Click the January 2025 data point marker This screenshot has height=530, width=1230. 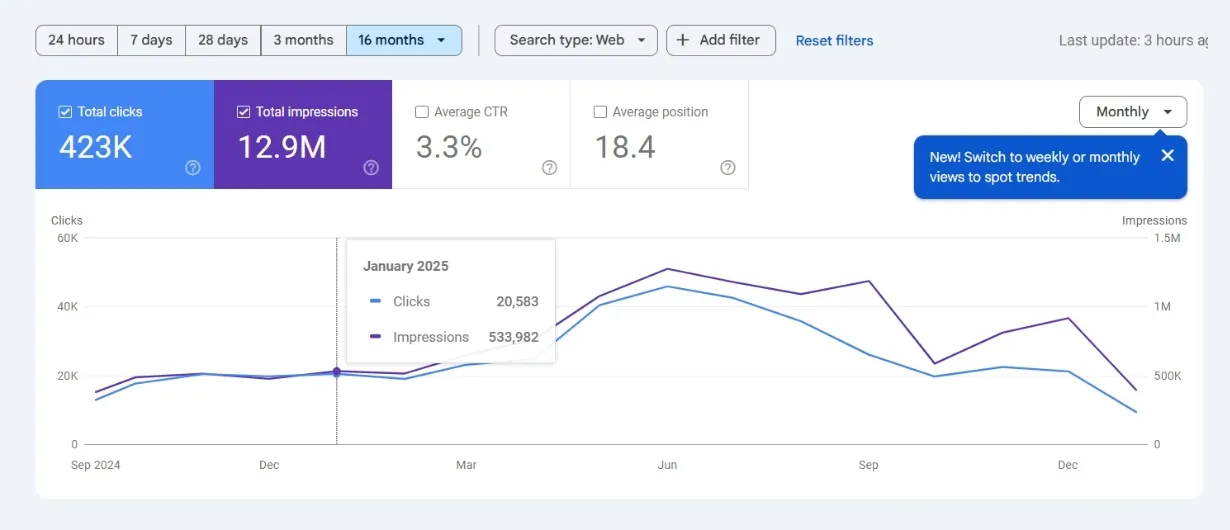pyautogui.click(x=336, y=372)
